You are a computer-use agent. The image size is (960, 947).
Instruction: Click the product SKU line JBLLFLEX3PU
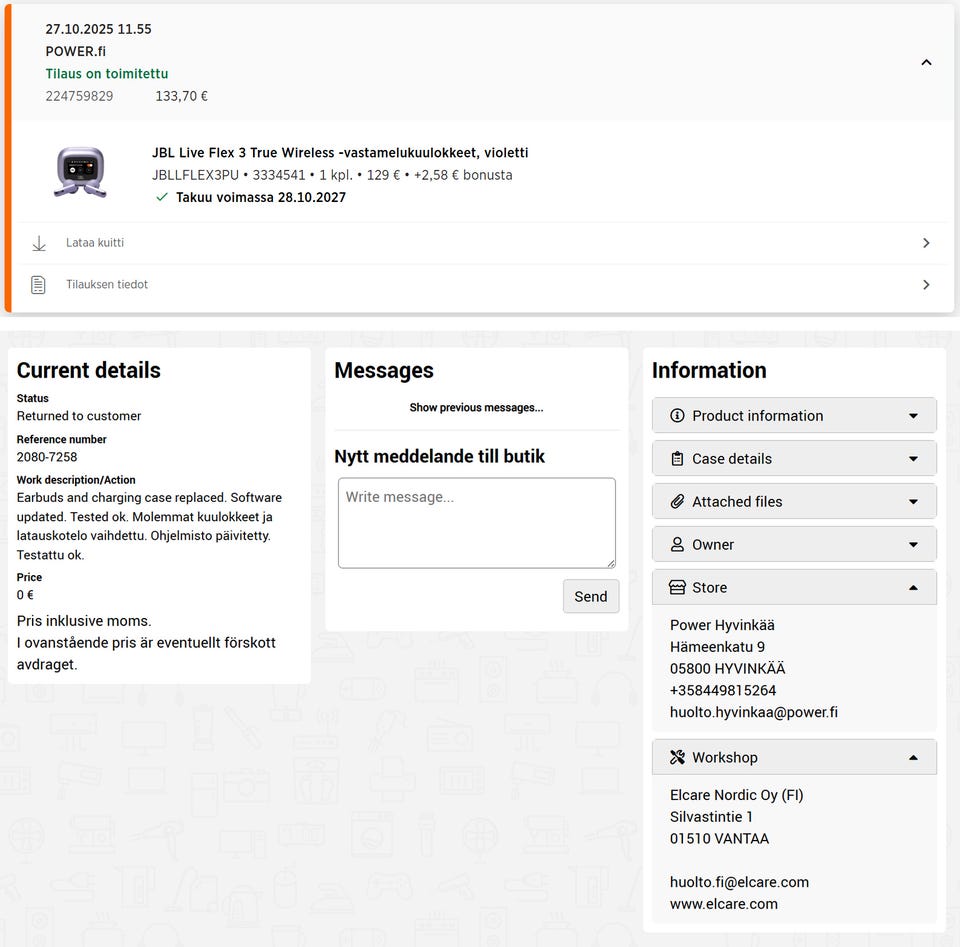pos(332,175)
